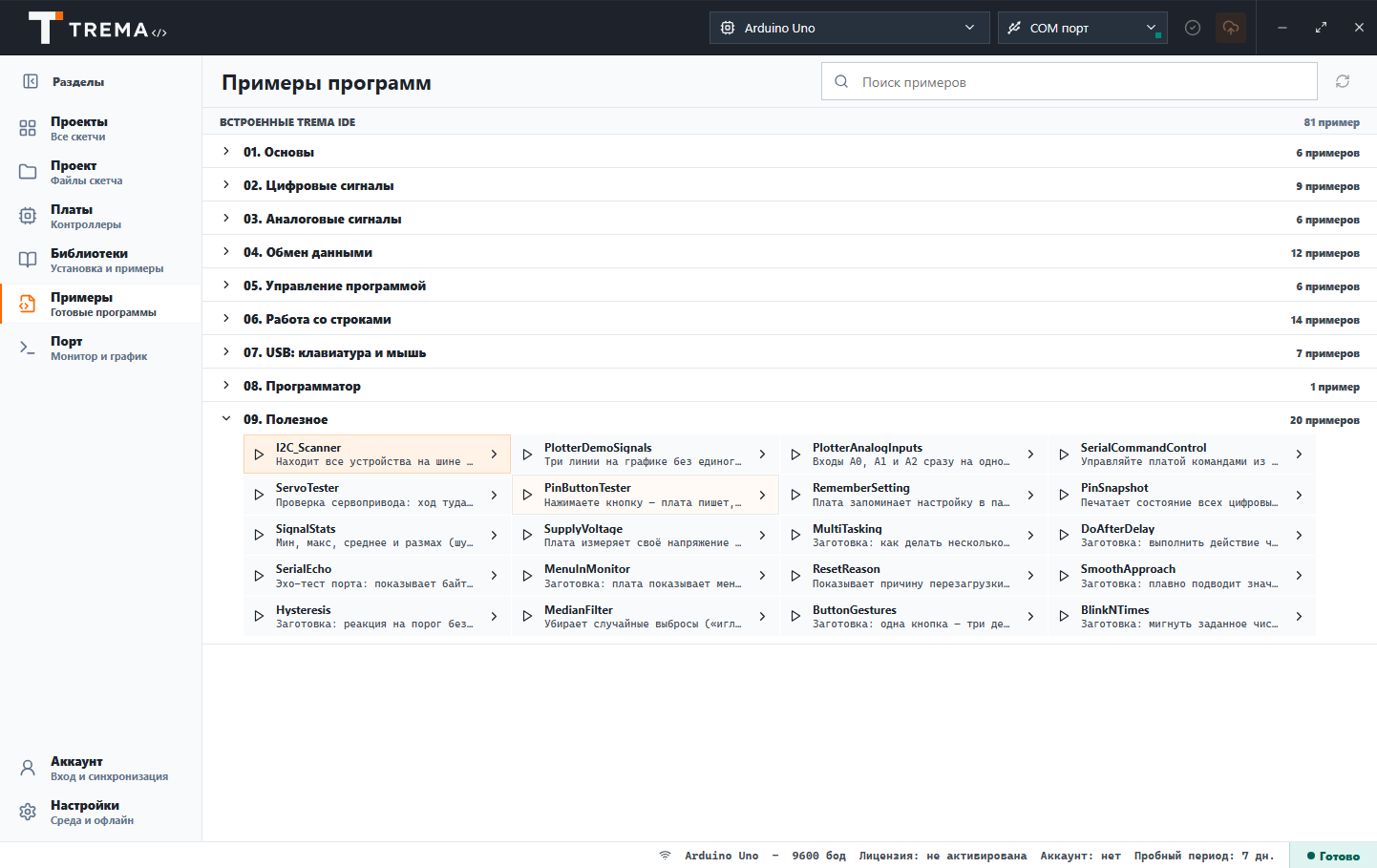This screenshot has width=1377, height=868.
Task: Collapse the 09. Полезное section
Action: tap(789, 419)
